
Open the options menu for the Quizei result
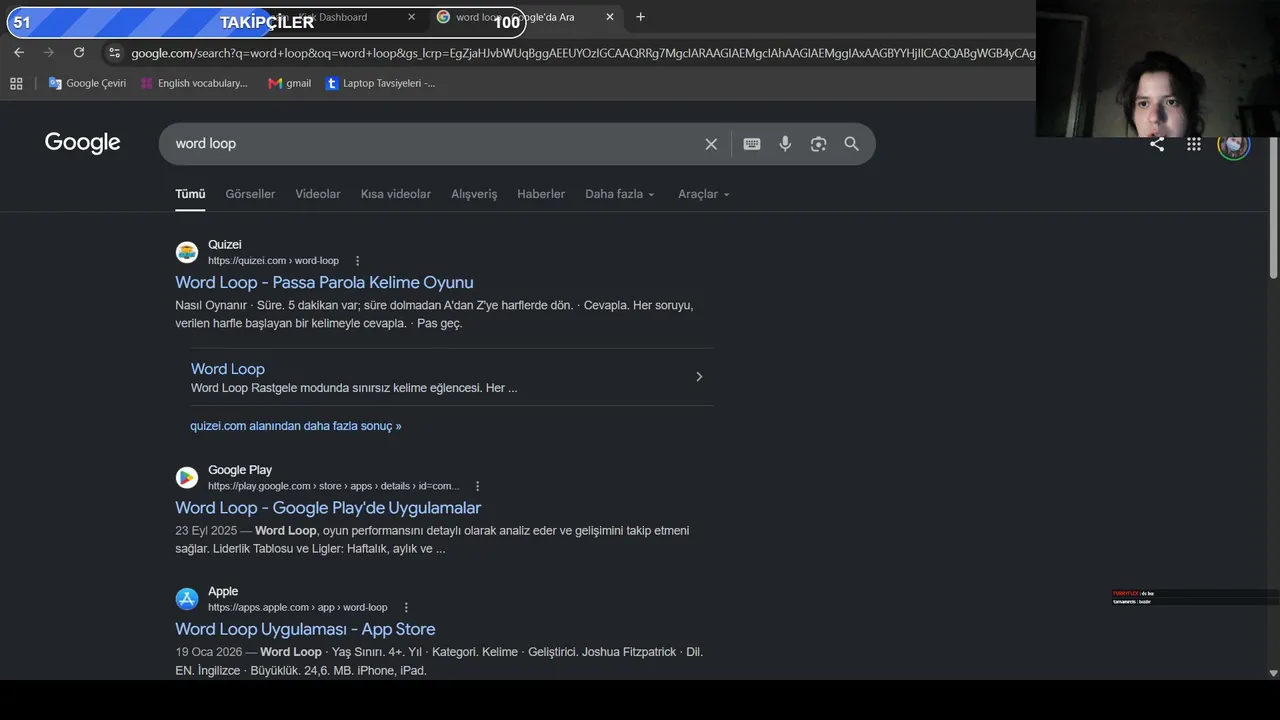click(357, 261)
